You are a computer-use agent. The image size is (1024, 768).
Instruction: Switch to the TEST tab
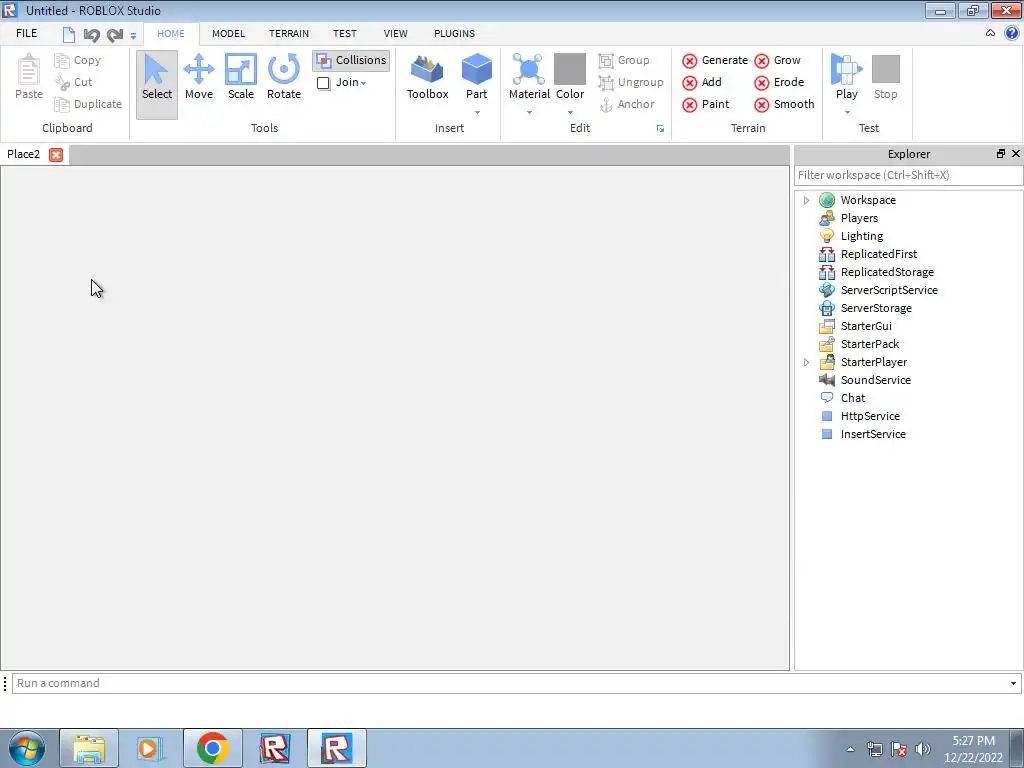[x=345, y=33]
